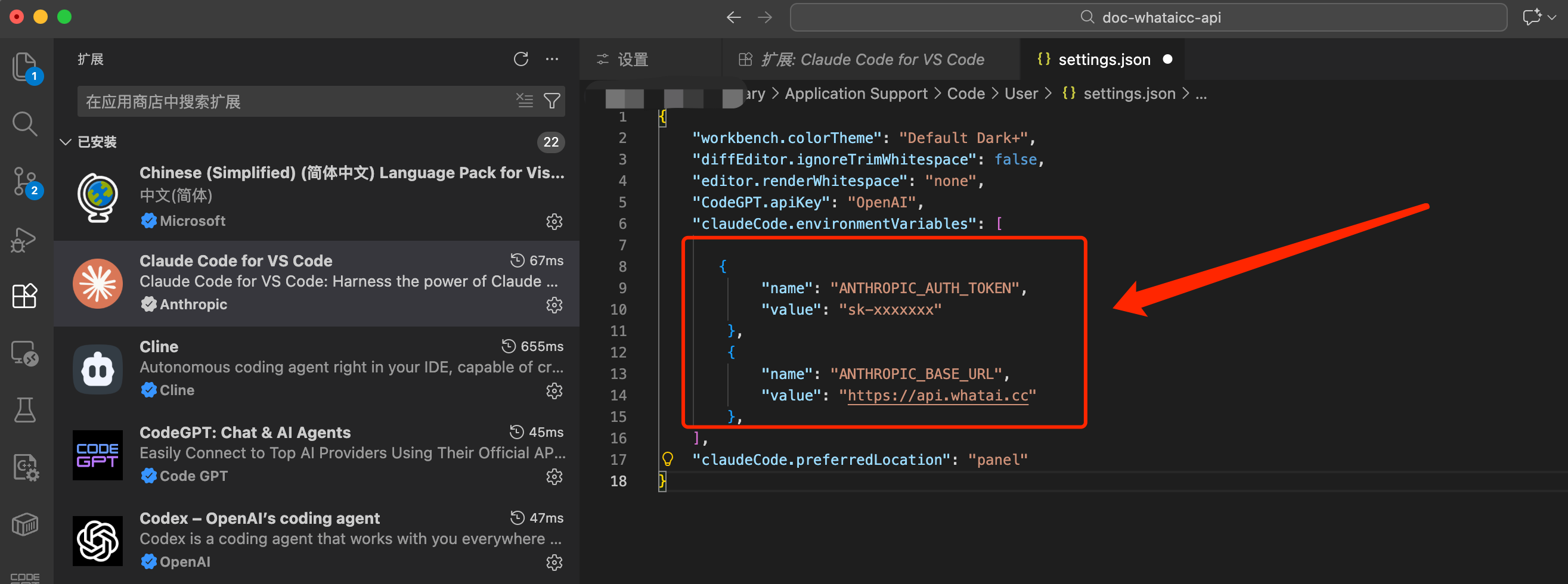The height and width of the screenshot is (584, 1568).
Task: Open the extensions panel more actions menu
Action: coord(552,59)
